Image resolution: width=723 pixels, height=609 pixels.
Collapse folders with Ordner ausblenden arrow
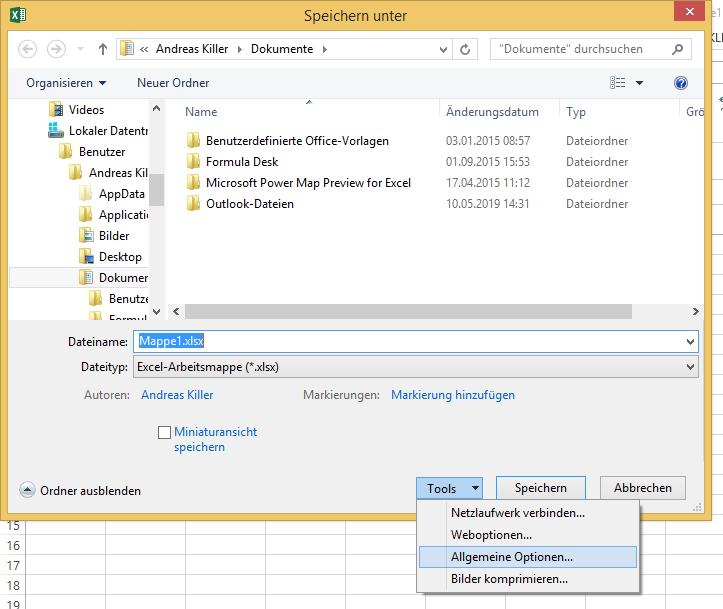28,491
